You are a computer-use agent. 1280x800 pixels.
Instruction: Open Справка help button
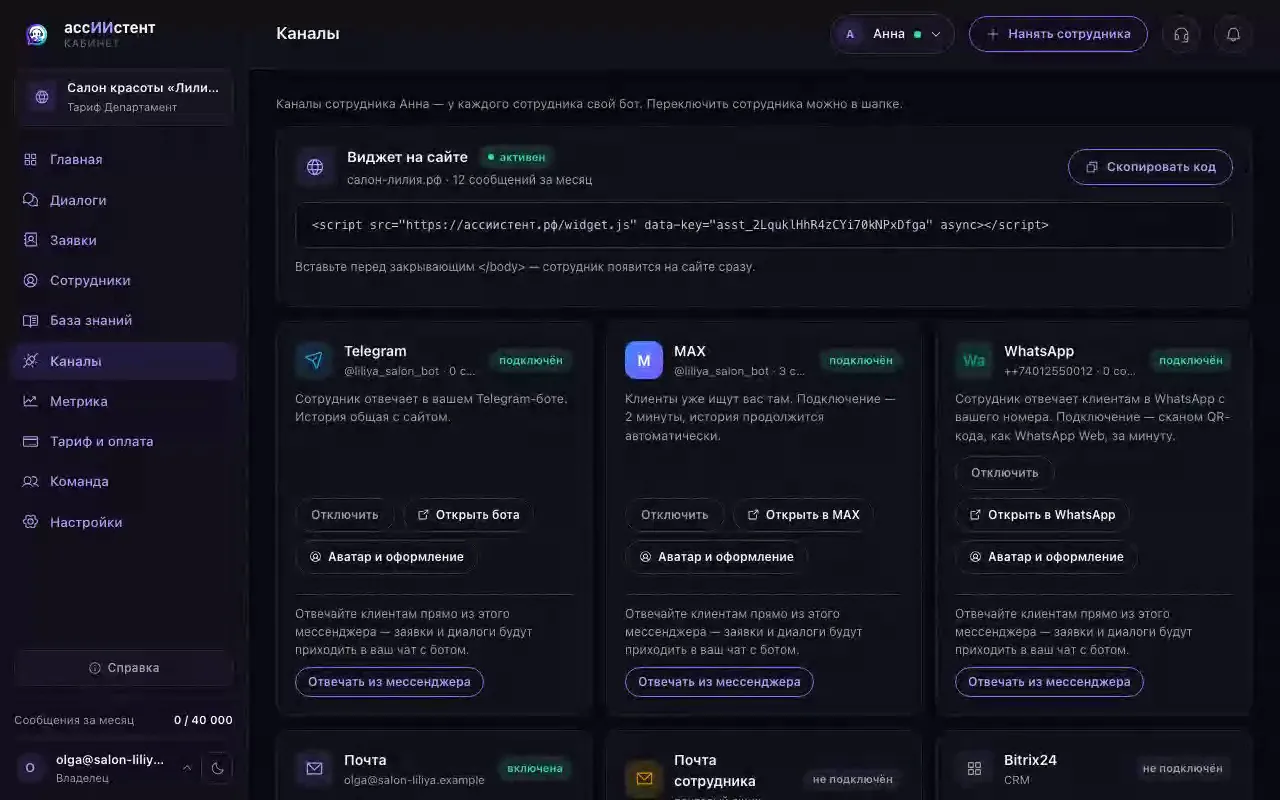124,668
